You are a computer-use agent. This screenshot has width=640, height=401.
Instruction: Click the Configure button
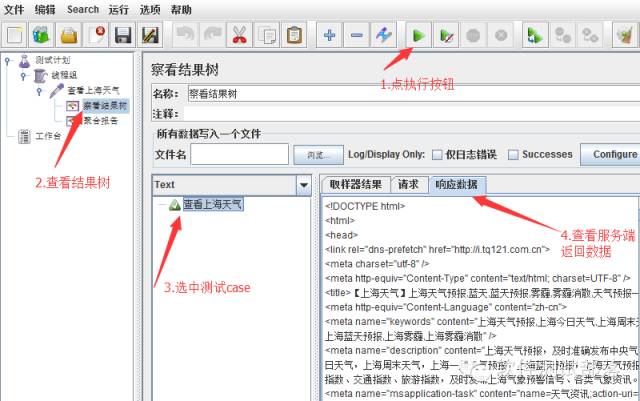tap(611, 154)
